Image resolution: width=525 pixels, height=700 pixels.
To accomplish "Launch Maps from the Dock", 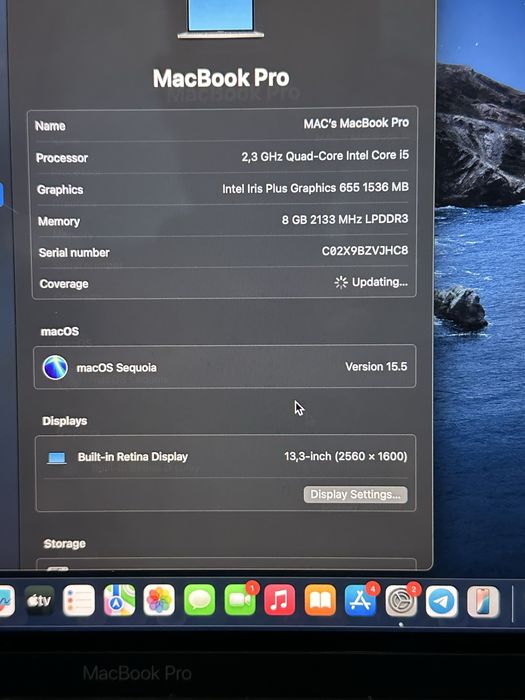I will (119, 600).
